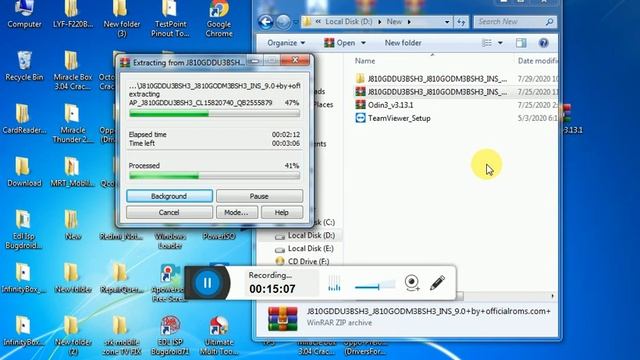Refresh the Explorer address bar location

461,22
